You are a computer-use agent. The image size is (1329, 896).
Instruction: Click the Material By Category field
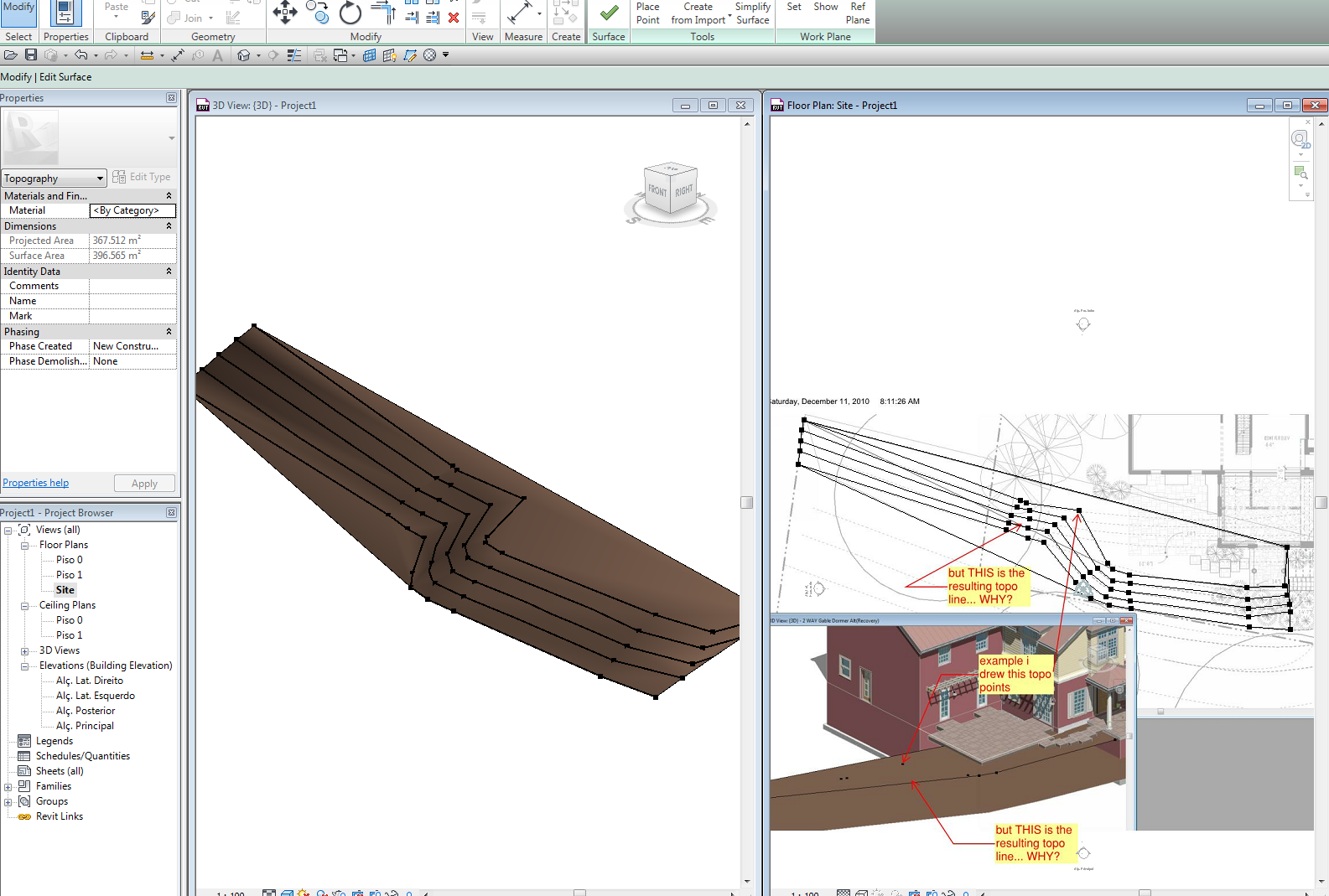(x=132, y=210)
